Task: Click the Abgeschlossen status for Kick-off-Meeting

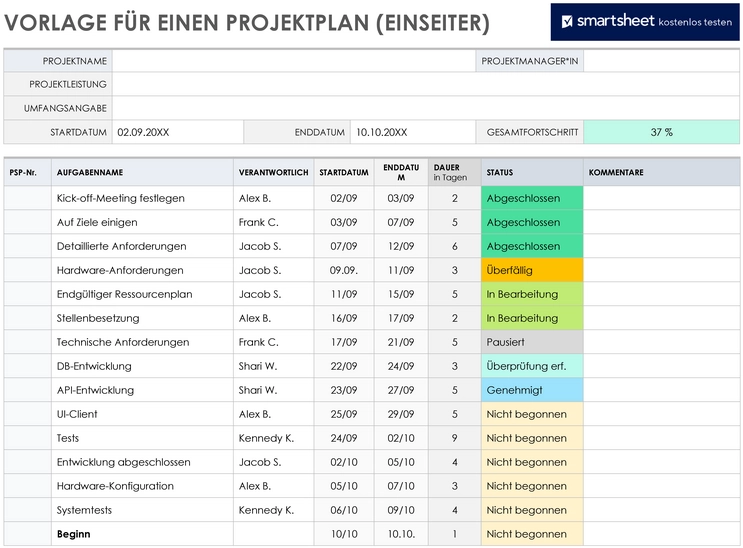Action: click(532, 198)
